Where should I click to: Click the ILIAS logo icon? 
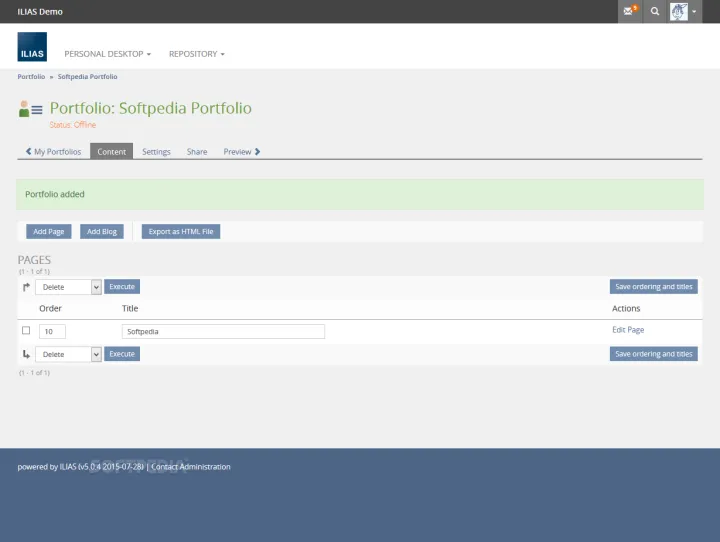32,47
